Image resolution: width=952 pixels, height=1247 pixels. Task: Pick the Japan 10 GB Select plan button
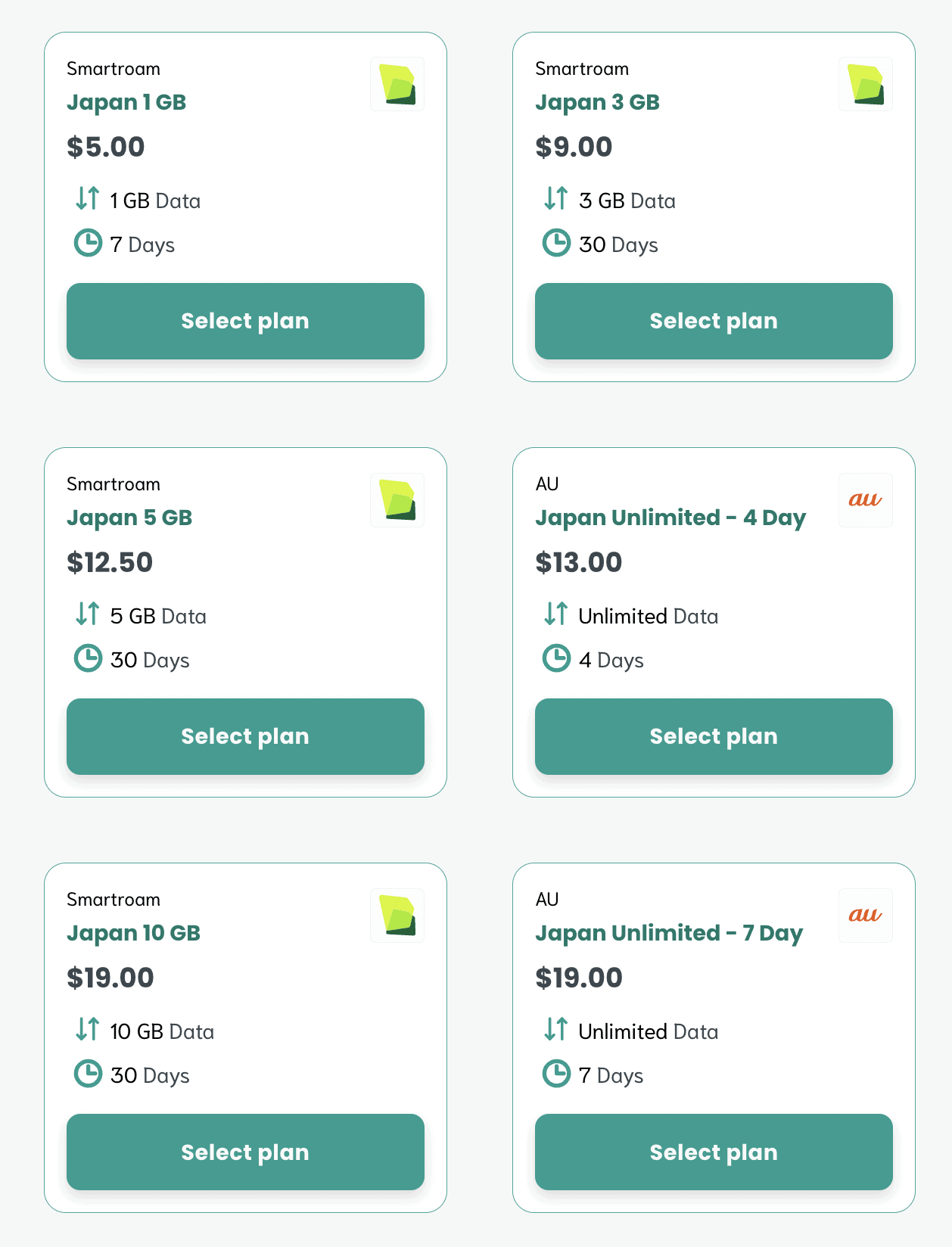click(x=245, y=1152)
